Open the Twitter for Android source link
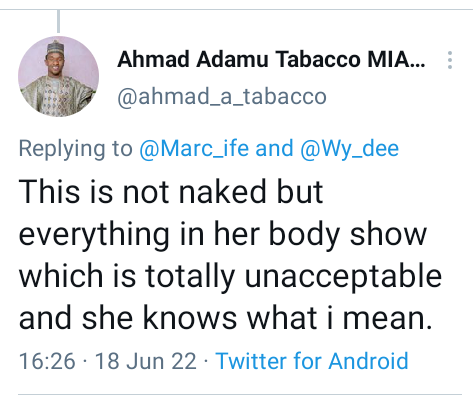Image resolution: width=473 pixels, height=414 pixels. click(312, 361)
